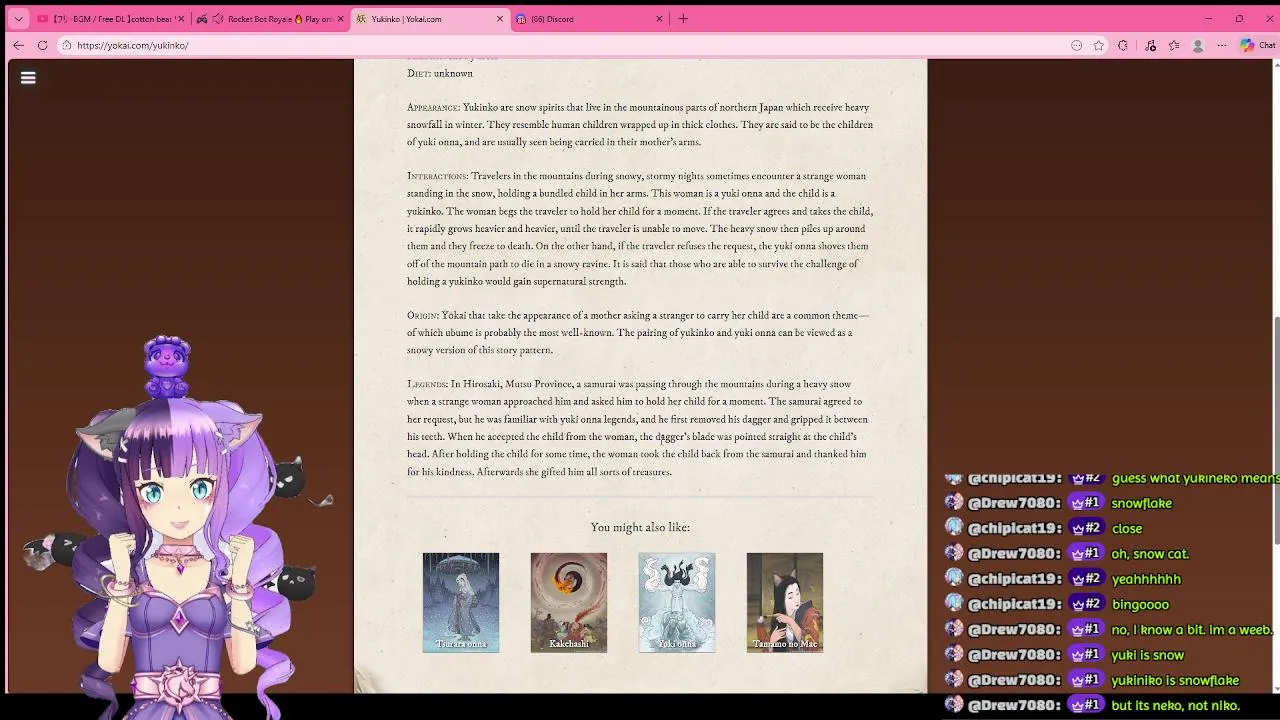Switch to the Discord tab
Screen dimensions: 1280x720
tap(590, 19)
